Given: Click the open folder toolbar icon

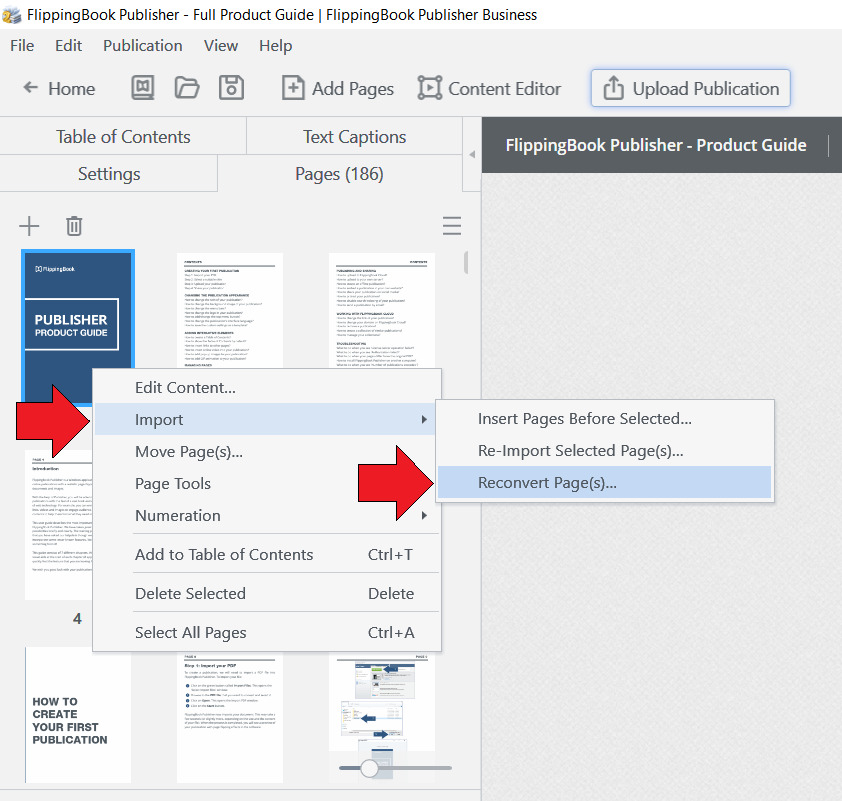Looking at the screenshot, I should click(x=187, y=88).
